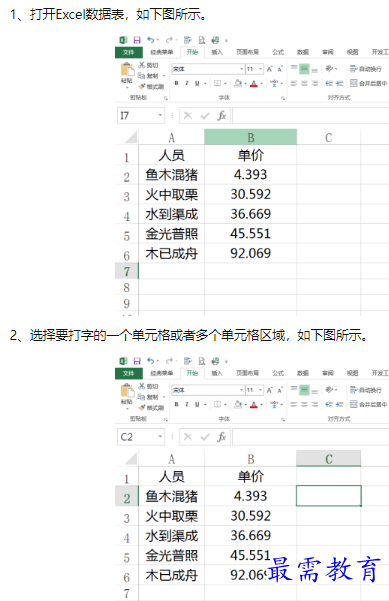Select row 7 header in upper Excel sheet

[126, 271]
